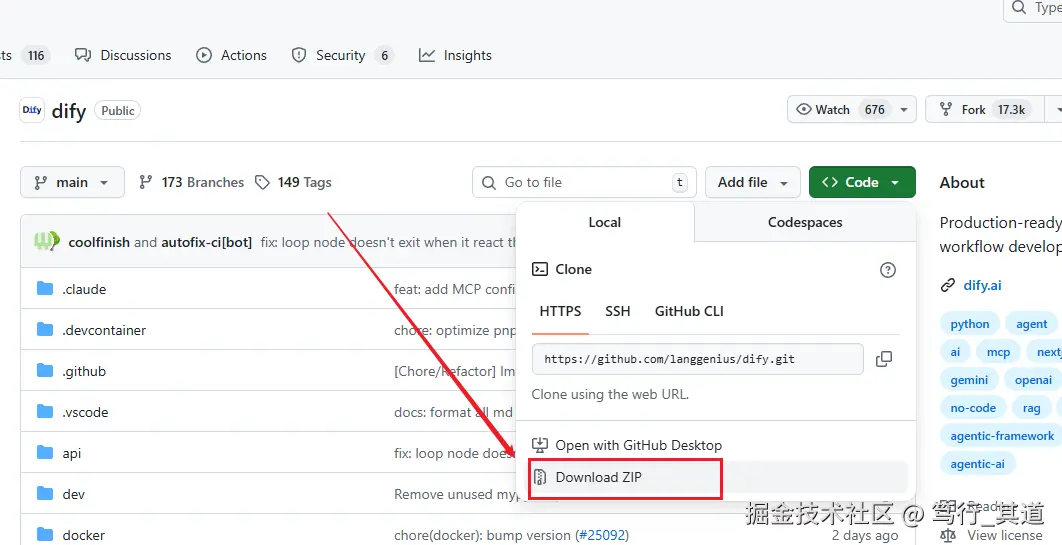Viewport: 1062px width, 545px height.
Task: Open the dev folder
Action: tap(74, 494)
